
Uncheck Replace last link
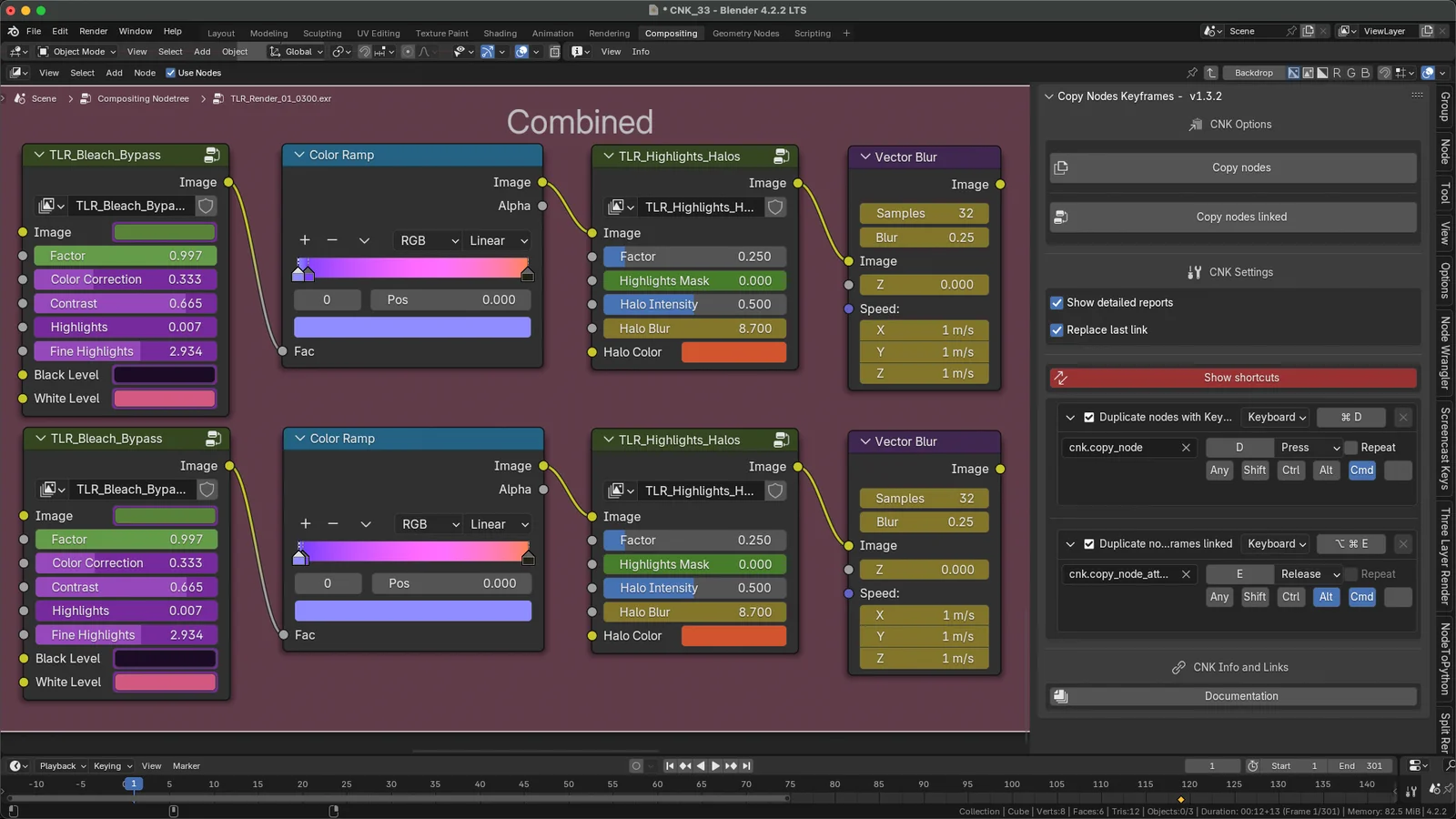pyautogui.click(x=1057, y=329)
